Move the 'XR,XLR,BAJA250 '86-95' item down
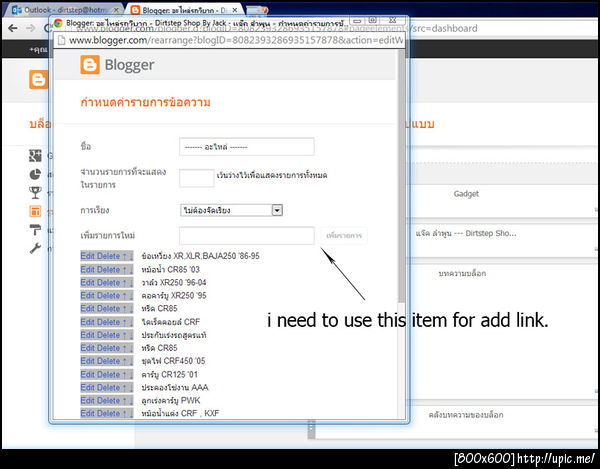 131,256
